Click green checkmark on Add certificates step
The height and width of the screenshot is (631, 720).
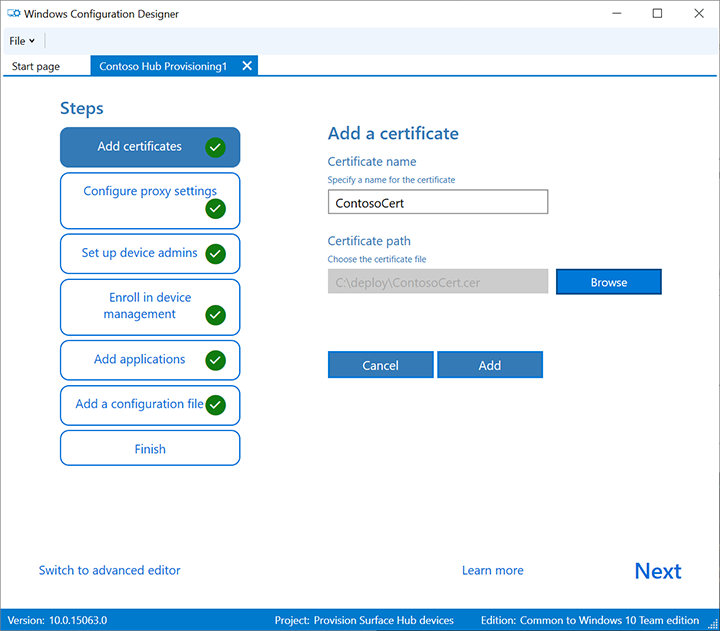tap(215, 147)
